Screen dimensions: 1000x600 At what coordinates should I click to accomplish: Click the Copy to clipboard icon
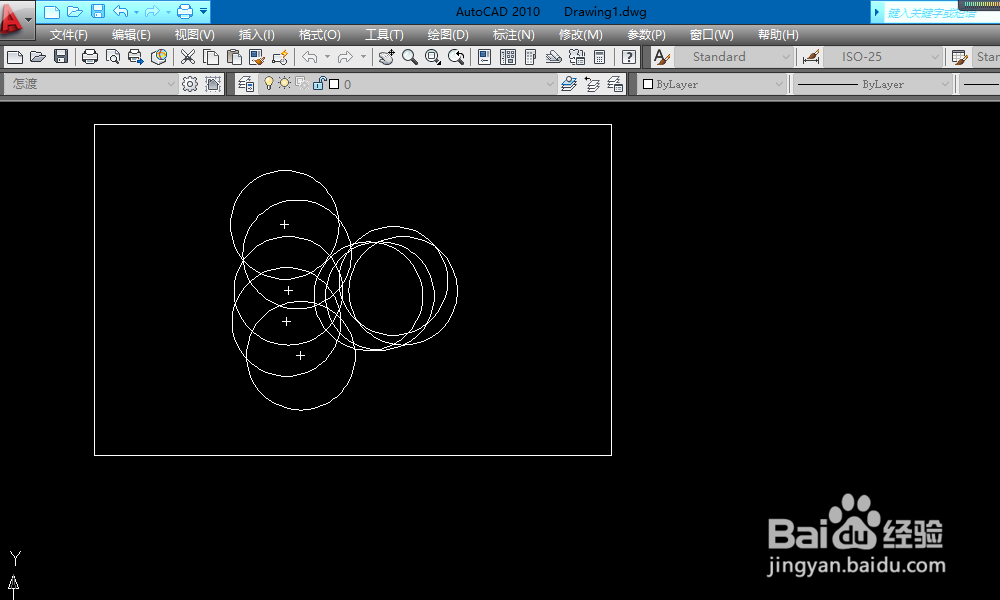[x=210, y=57]
